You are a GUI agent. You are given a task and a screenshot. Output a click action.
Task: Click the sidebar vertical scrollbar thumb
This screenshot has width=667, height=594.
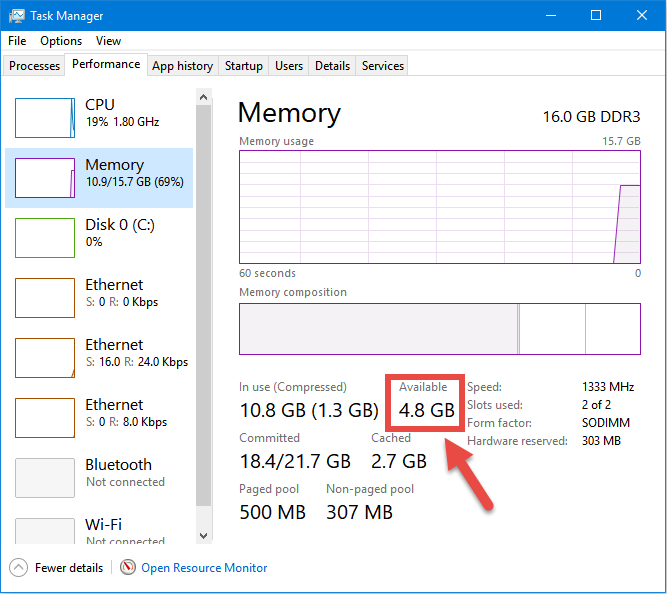click(203, 306)
